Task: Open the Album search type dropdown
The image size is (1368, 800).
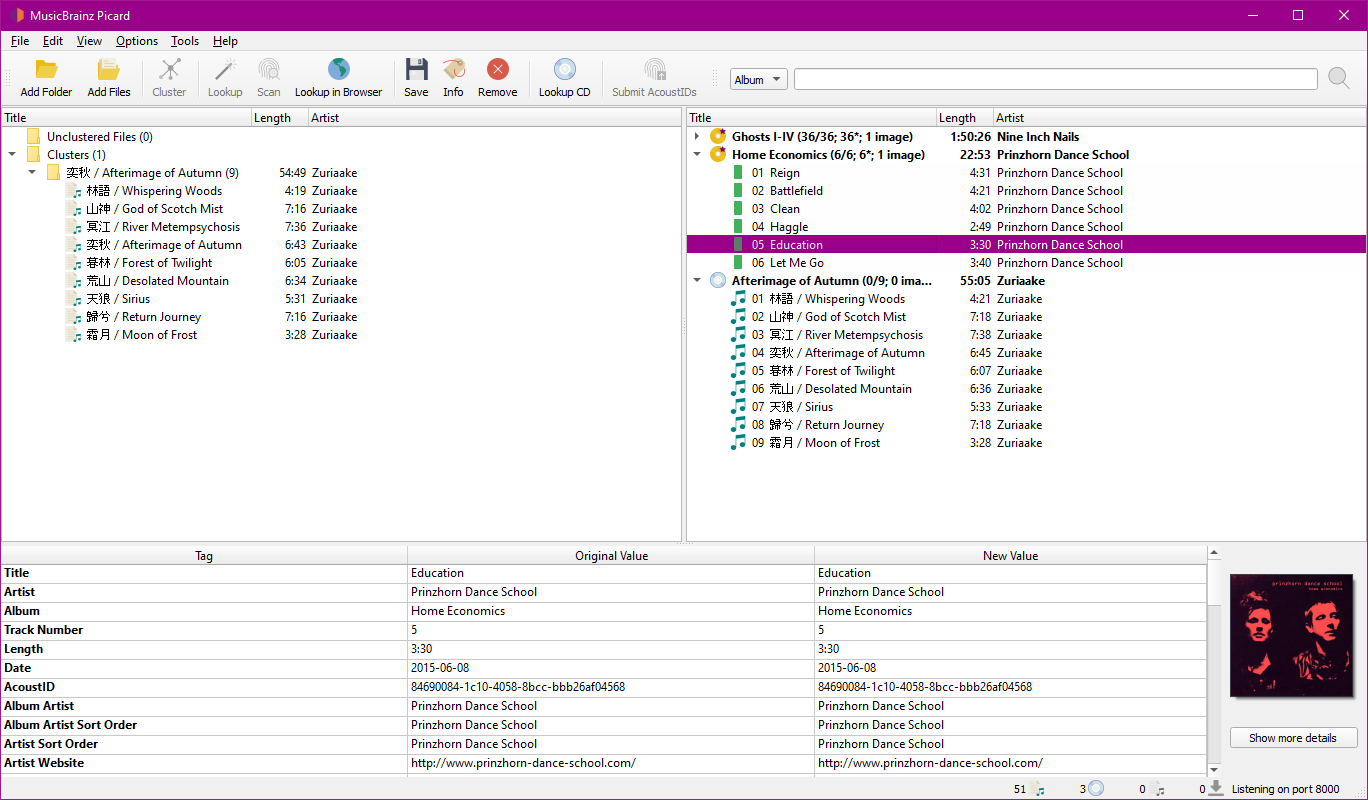Action: pos(759,80)
